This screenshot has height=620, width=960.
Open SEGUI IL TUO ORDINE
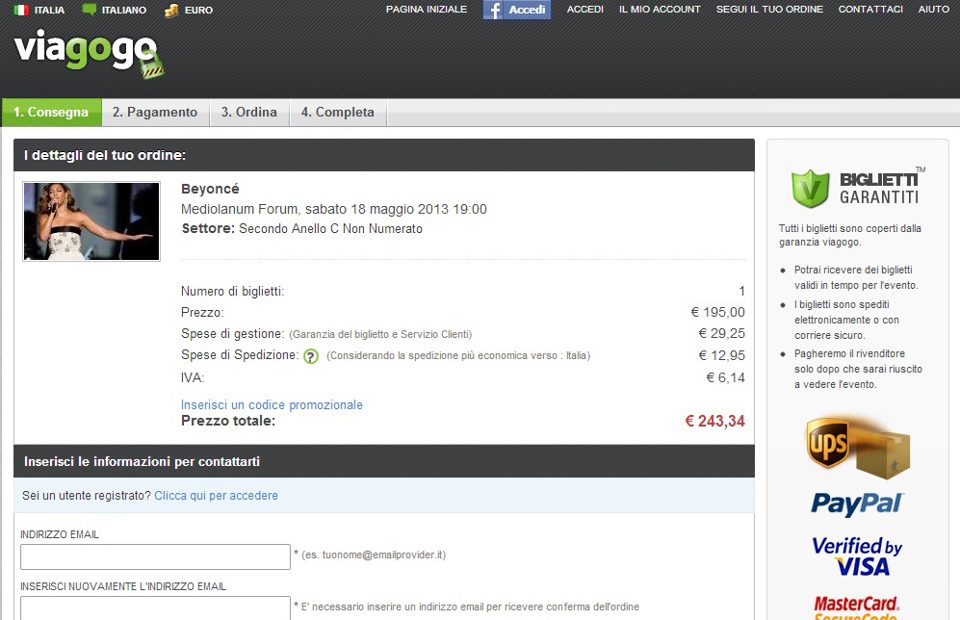tap(770, 9)
